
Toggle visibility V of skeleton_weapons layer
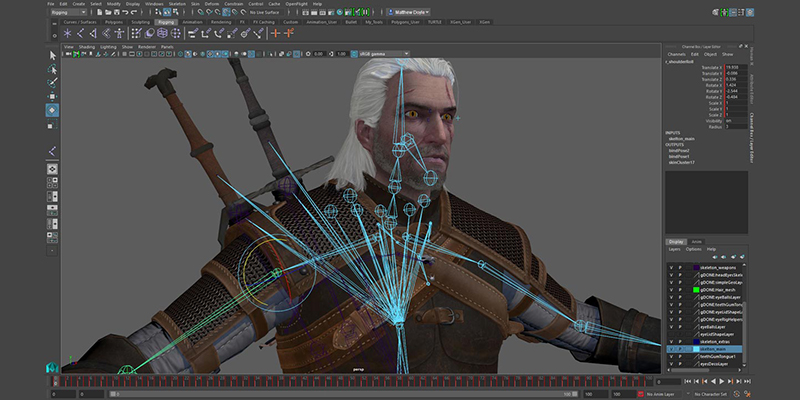pyautogui.click(x=671, y=267)
